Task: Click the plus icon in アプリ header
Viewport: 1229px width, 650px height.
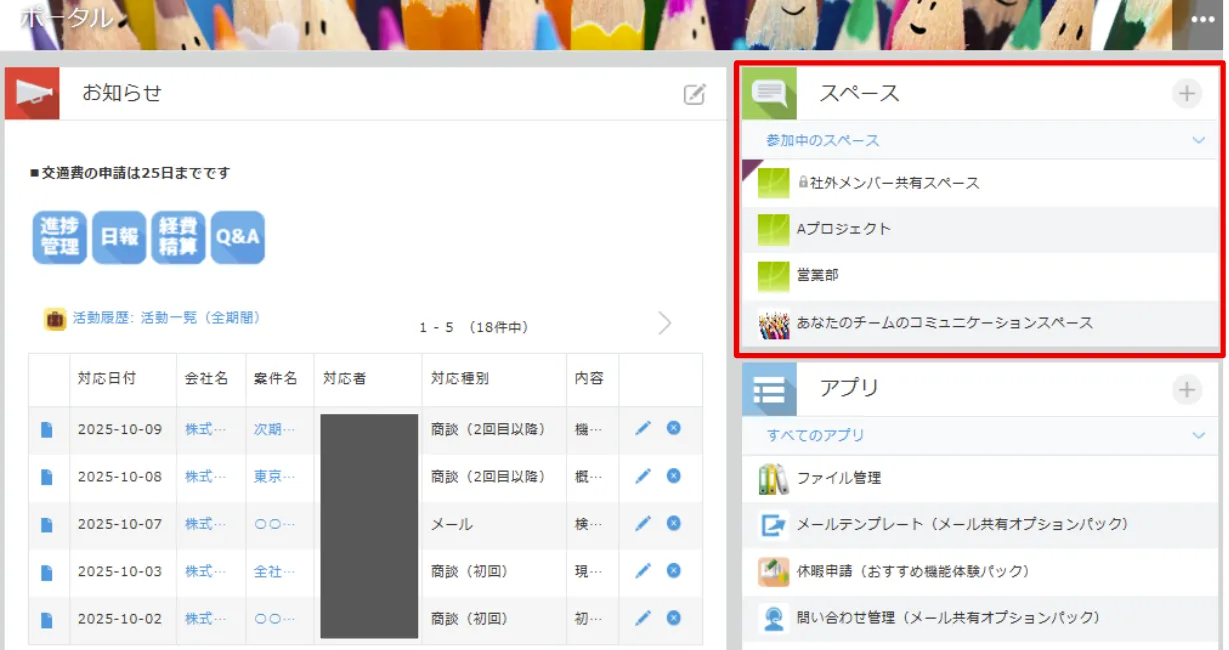Action: [1186, 389]
